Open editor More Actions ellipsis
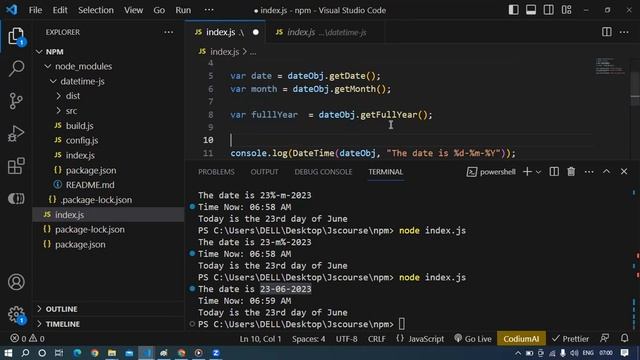The height and width of the screenshot is (360, 640). click(x=624, y=32)
